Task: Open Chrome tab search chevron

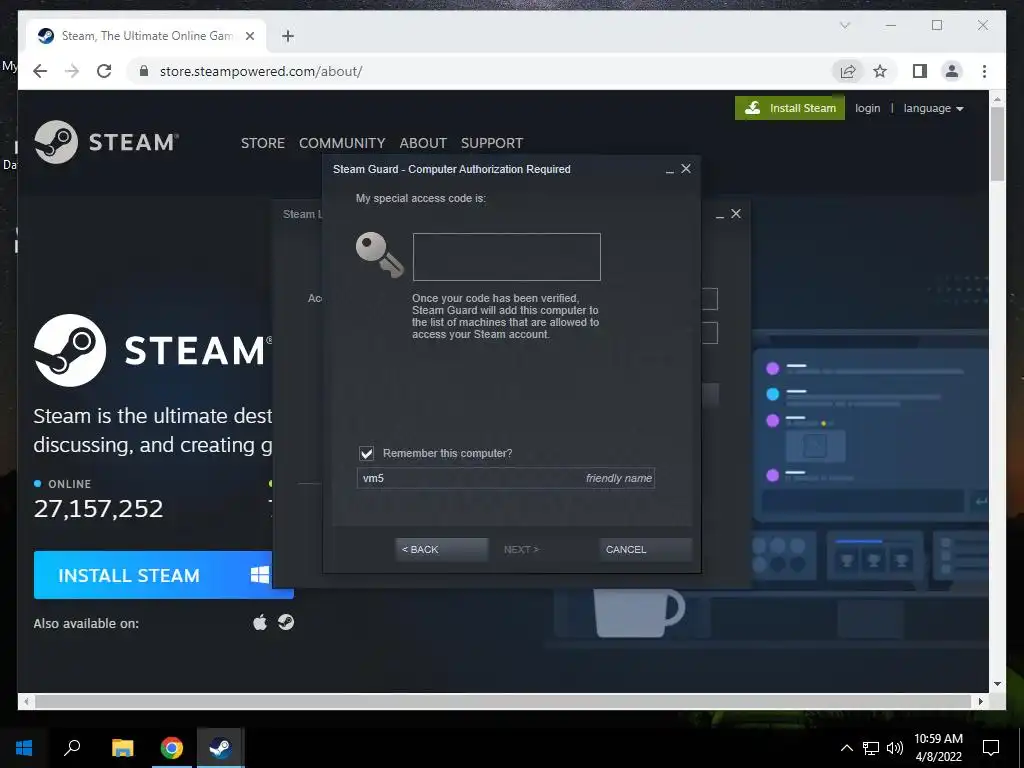Action: coord(845,25)
